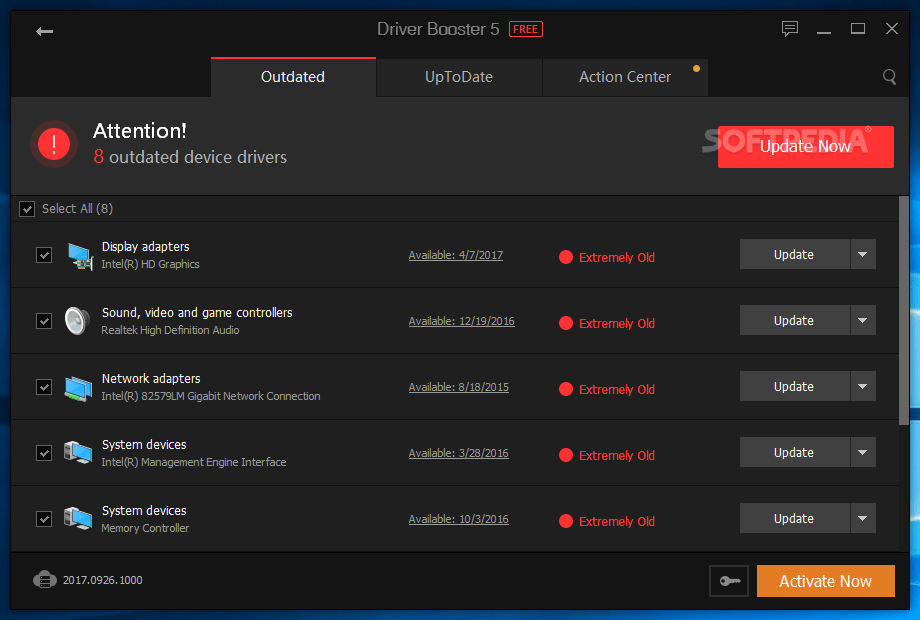Image resolution: width=920 pixels, height=620 pixels.
Task: Click the search magnifier icon
Action: [x=889, y=77]
